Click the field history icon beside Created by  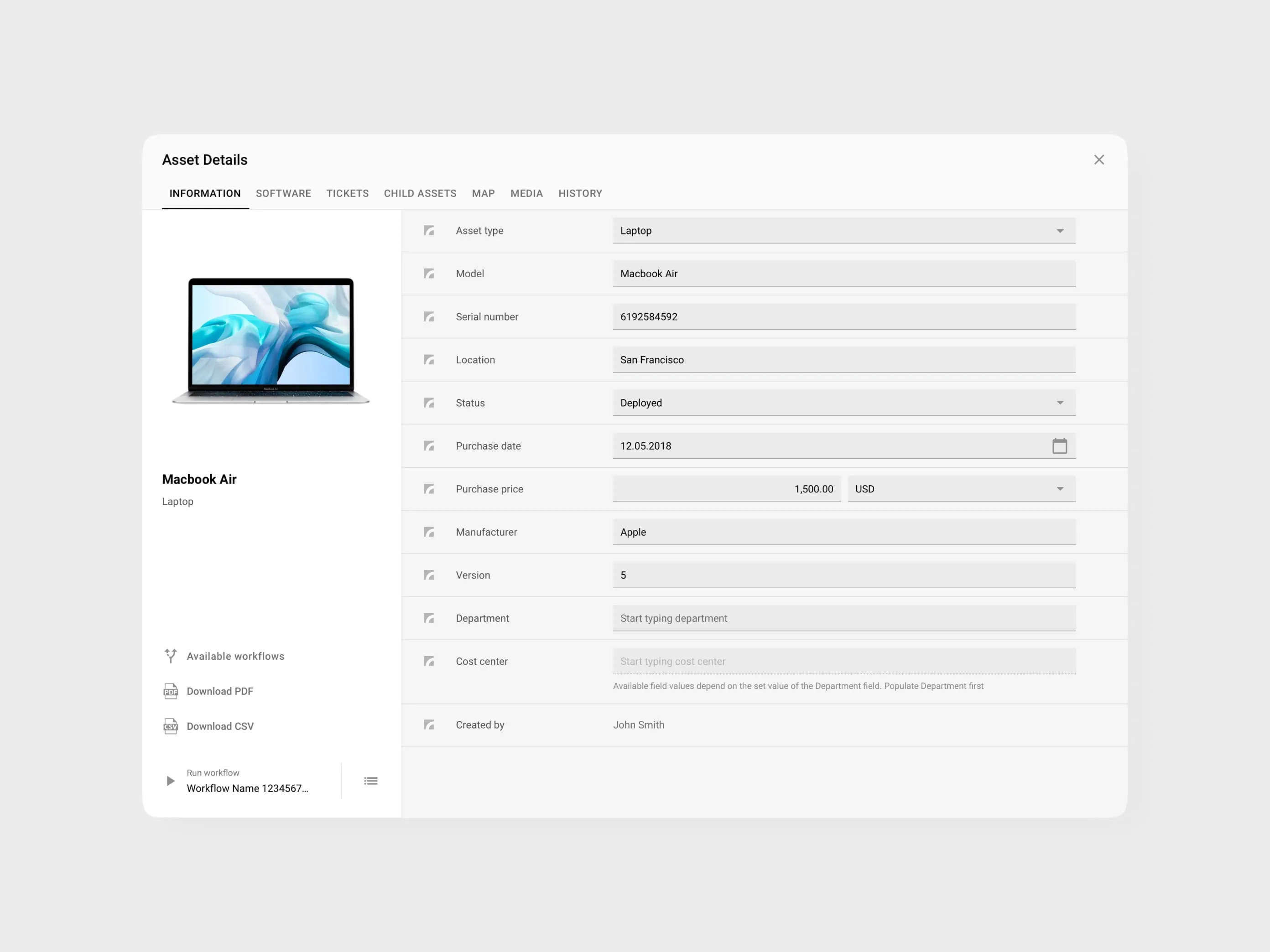point(429,725)
